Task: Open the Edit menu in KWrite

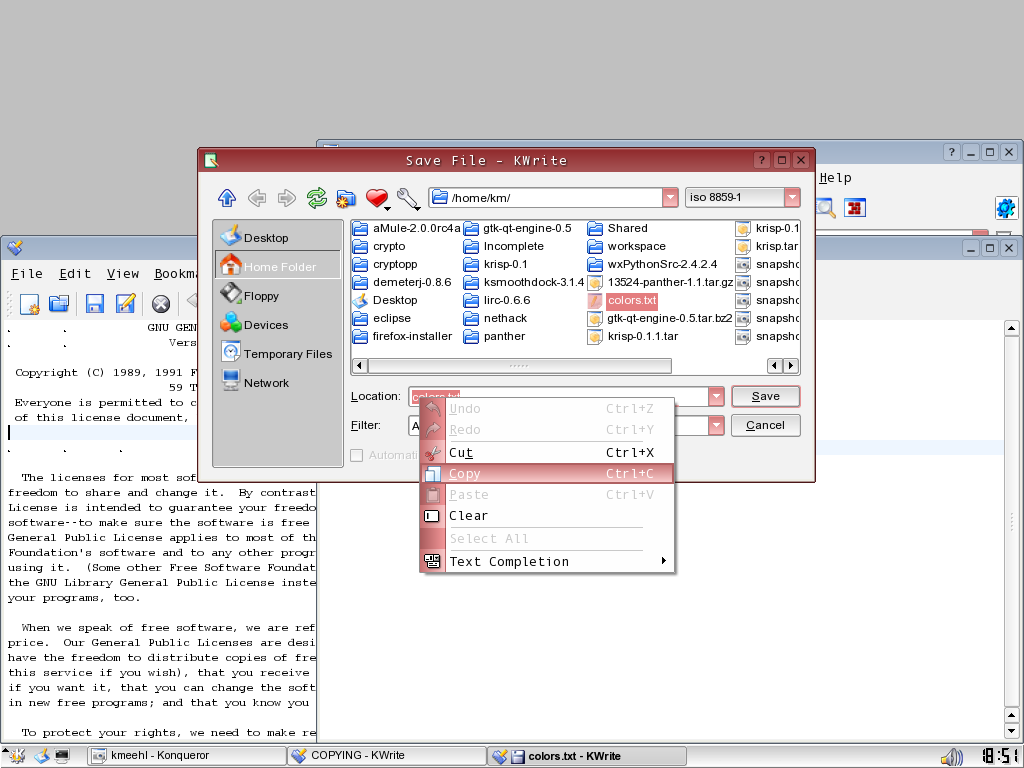Action: 75,274
